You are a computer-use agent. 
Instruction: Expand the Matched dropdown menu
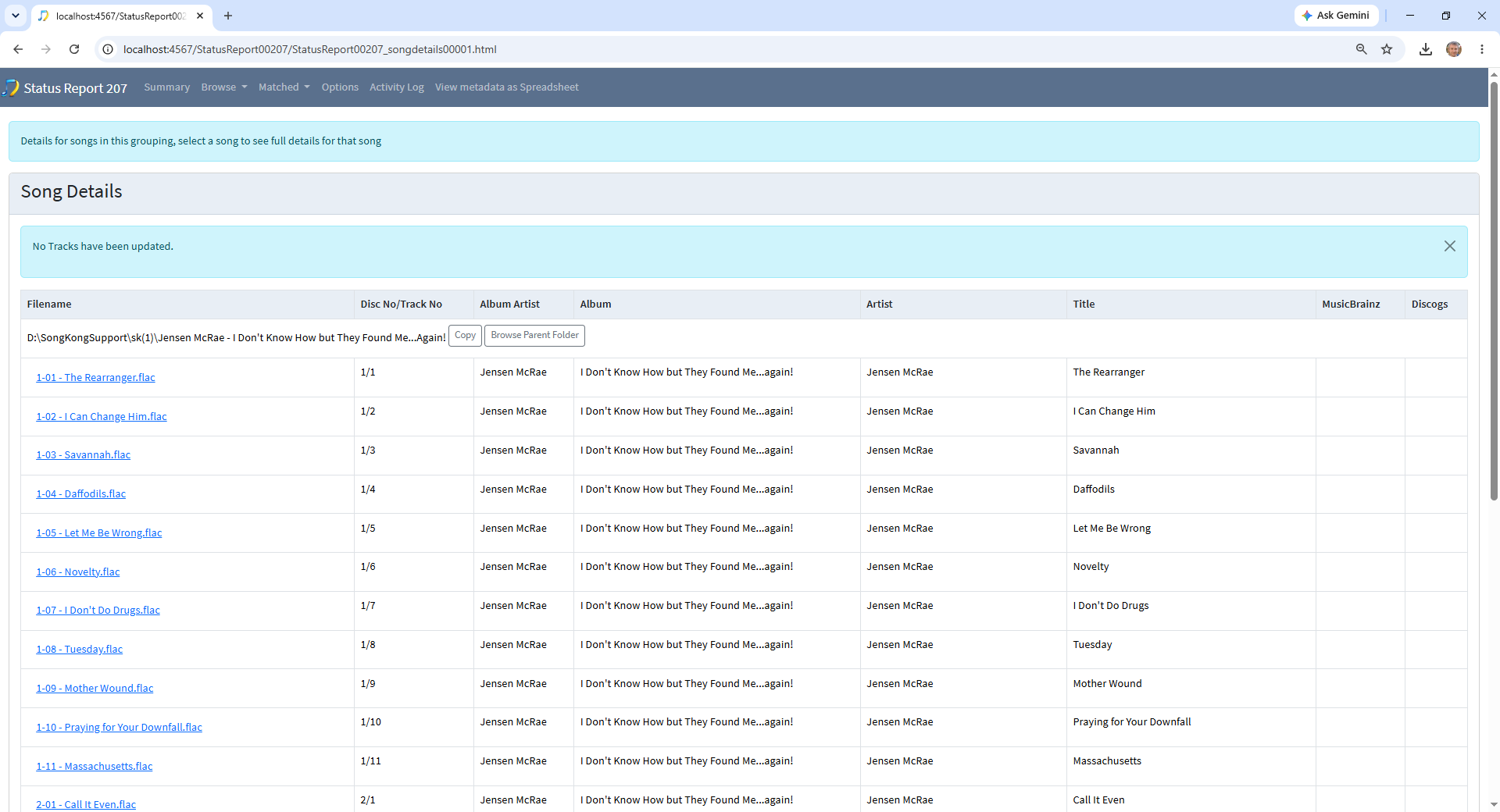tap(284, 87)
